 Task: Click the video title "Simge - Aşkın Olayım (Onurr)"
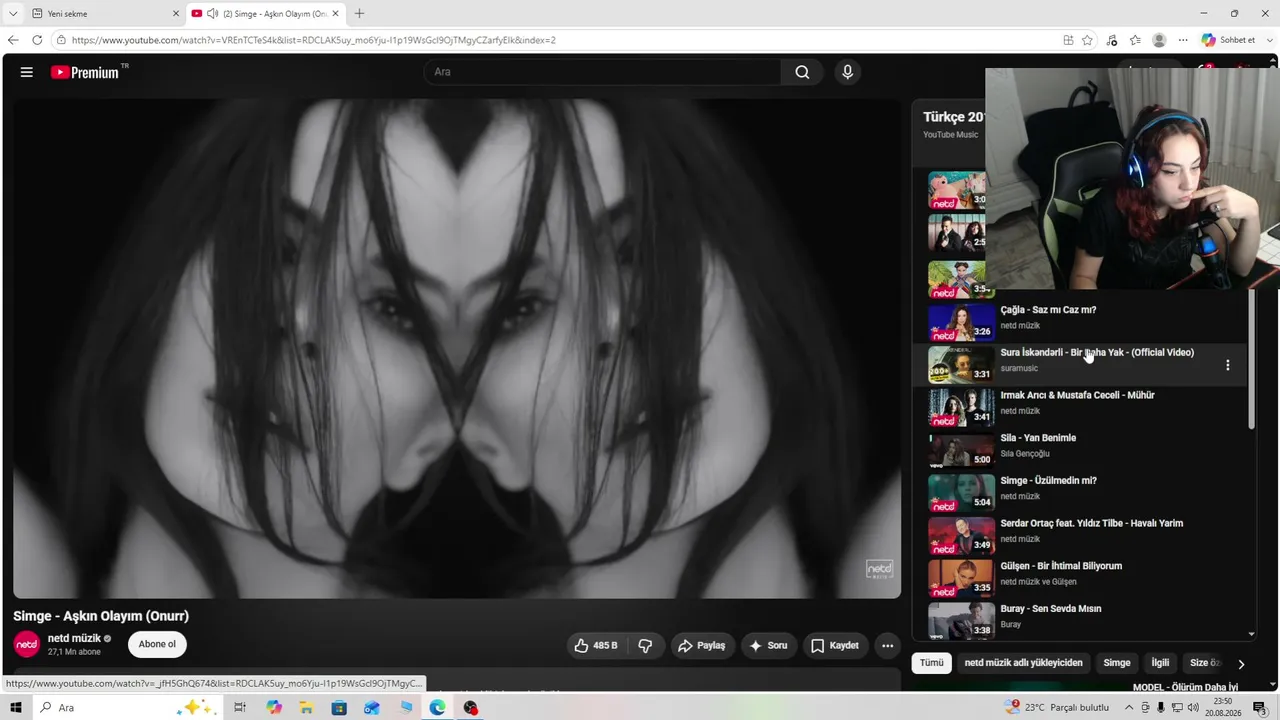(x=101, y=616)
